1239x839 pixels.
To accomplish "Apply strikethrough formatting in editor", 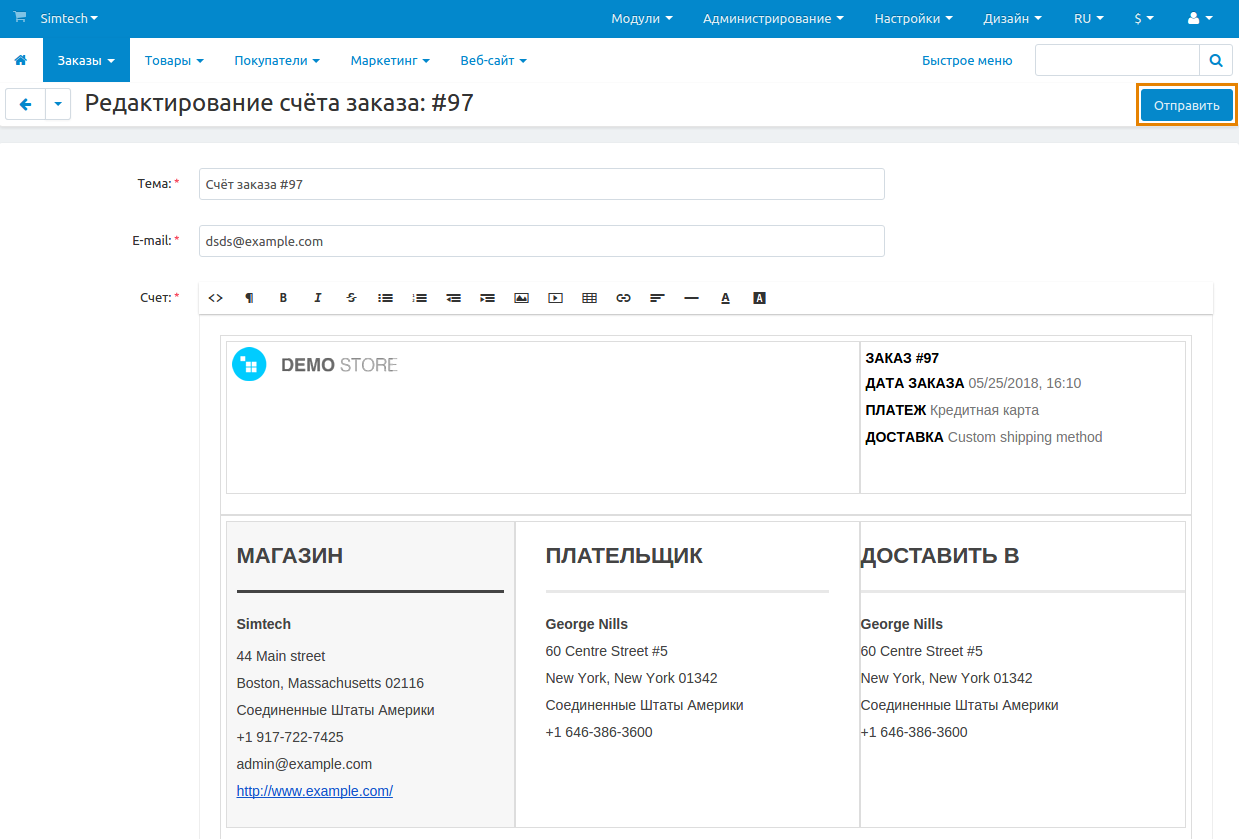I will point(351,298).
